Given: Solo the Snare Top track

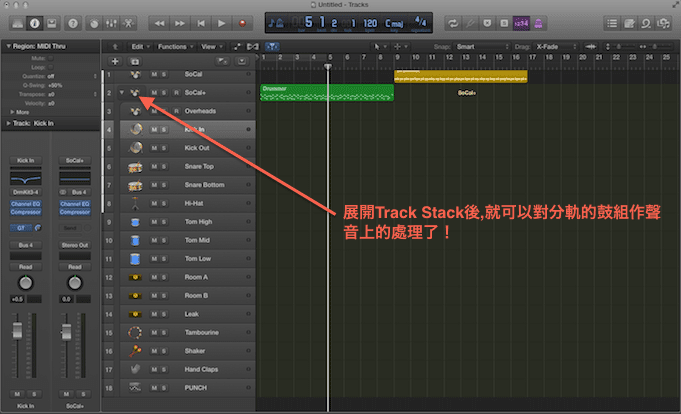Looking at the screenshot, I should (164, 166).
